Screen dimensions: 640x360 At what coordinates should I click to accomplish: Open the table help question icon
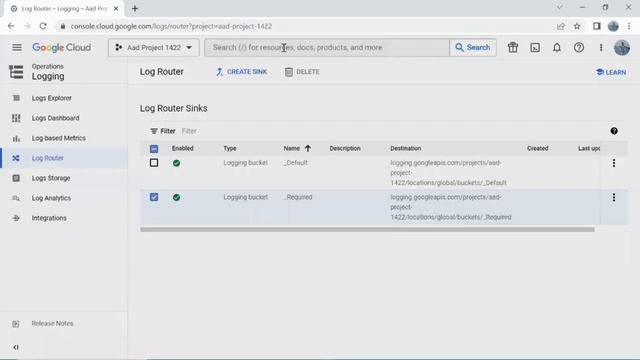point(614,131)
